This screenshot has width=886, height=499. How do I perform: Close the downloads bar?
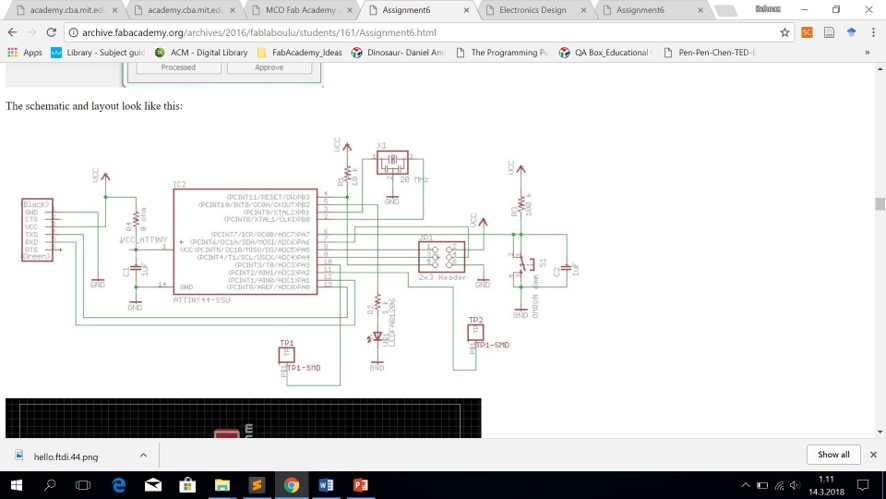point(873,454)
